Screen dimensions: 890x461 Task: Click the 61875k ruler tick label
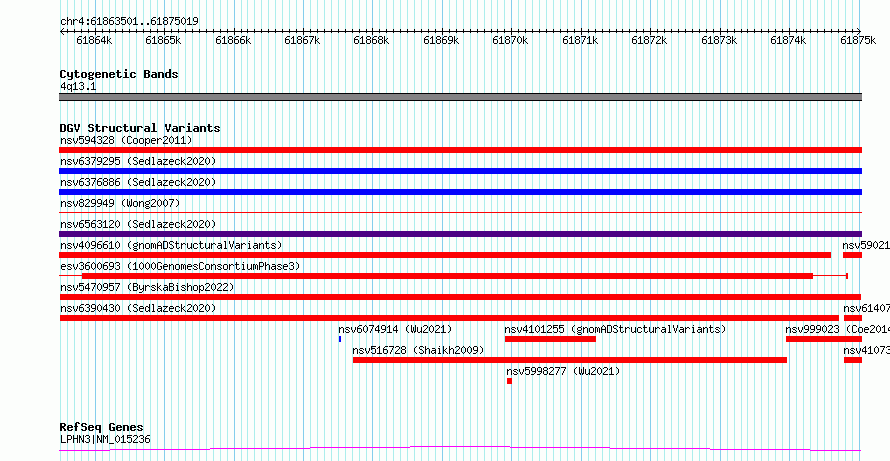[858, 40]
